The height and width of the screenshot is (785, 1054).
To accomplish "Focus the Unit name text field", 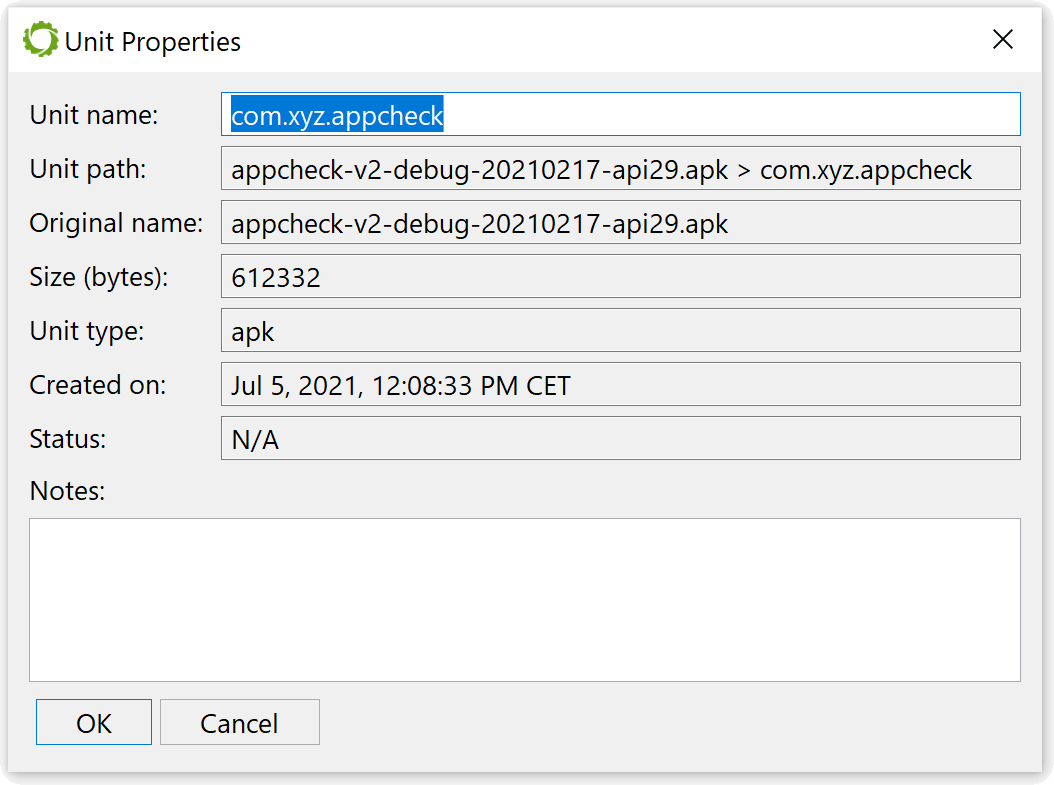I will (620, 114).
